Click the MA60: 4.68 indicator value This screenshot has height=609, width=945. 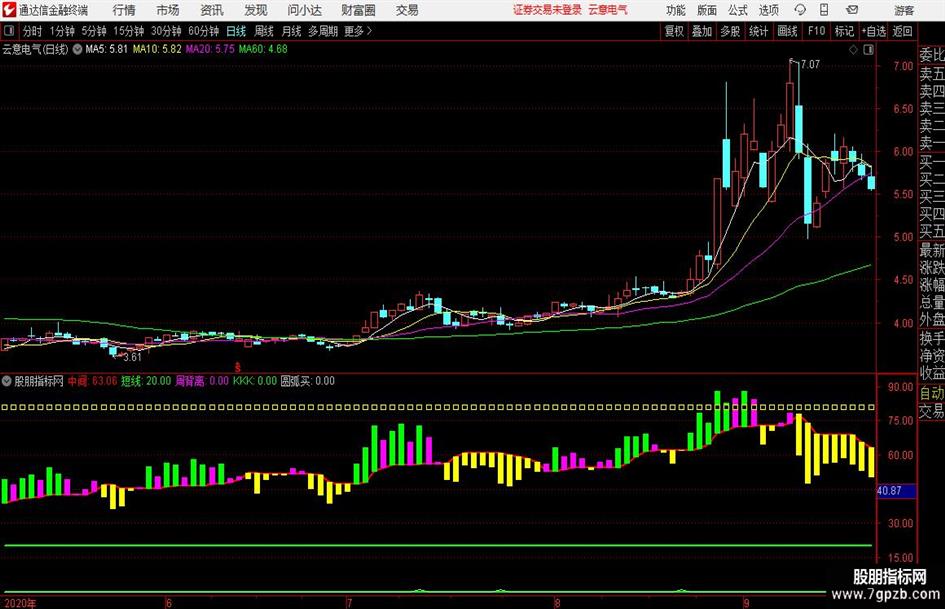(x=263, y=49)
